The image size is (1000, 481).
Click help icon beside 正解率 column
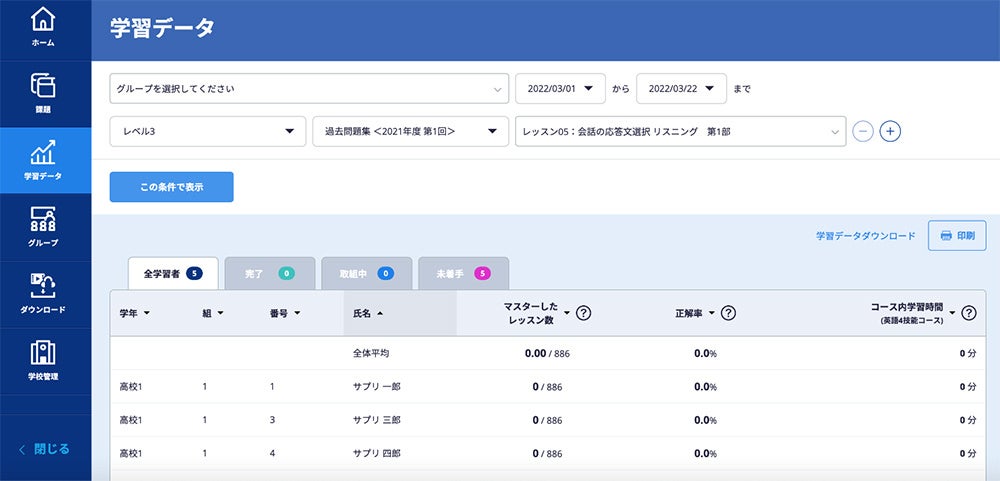pos(729,313)
